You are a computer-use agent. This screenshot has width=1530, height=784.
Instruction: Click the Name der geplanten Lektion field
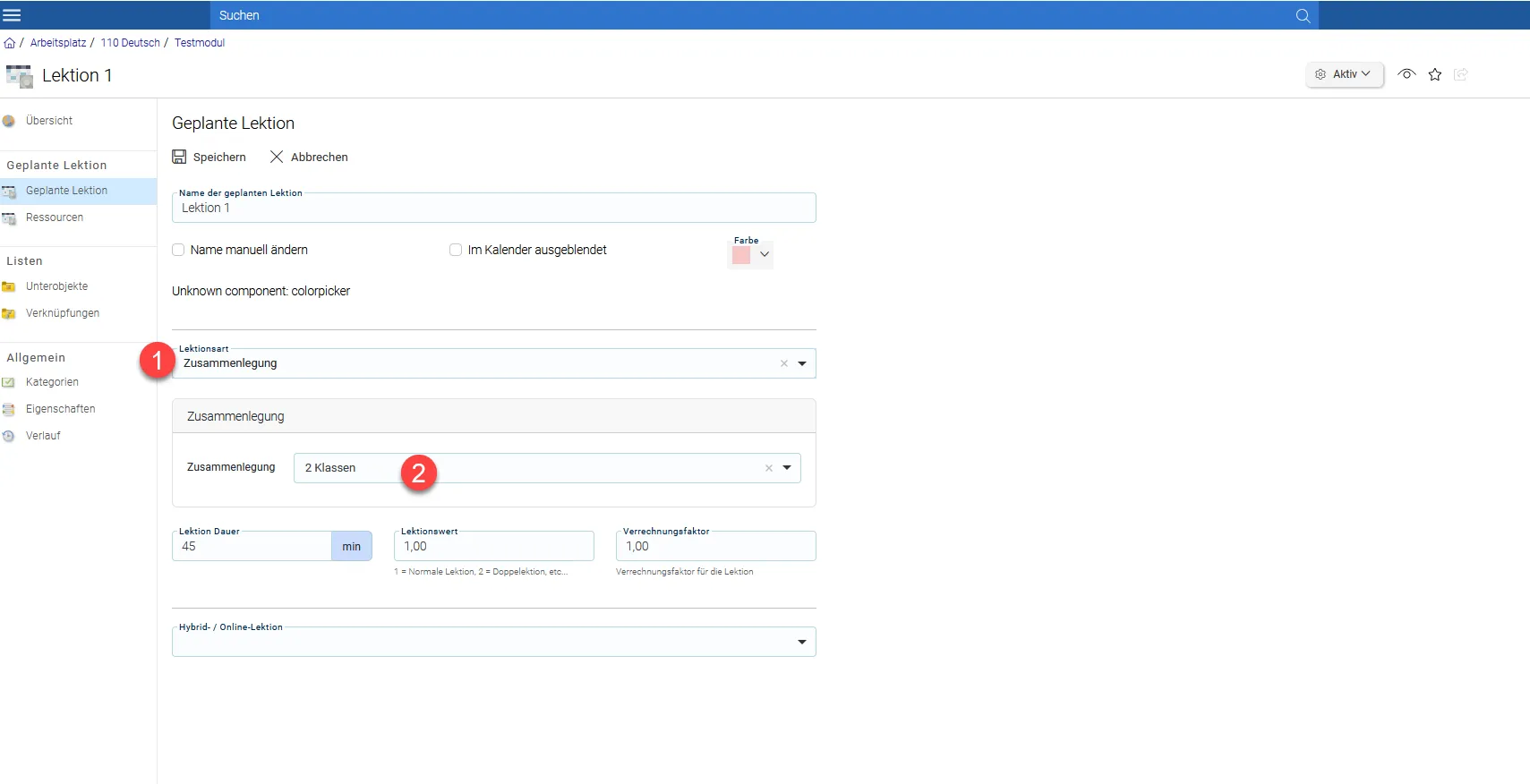[x=493, y=208]
